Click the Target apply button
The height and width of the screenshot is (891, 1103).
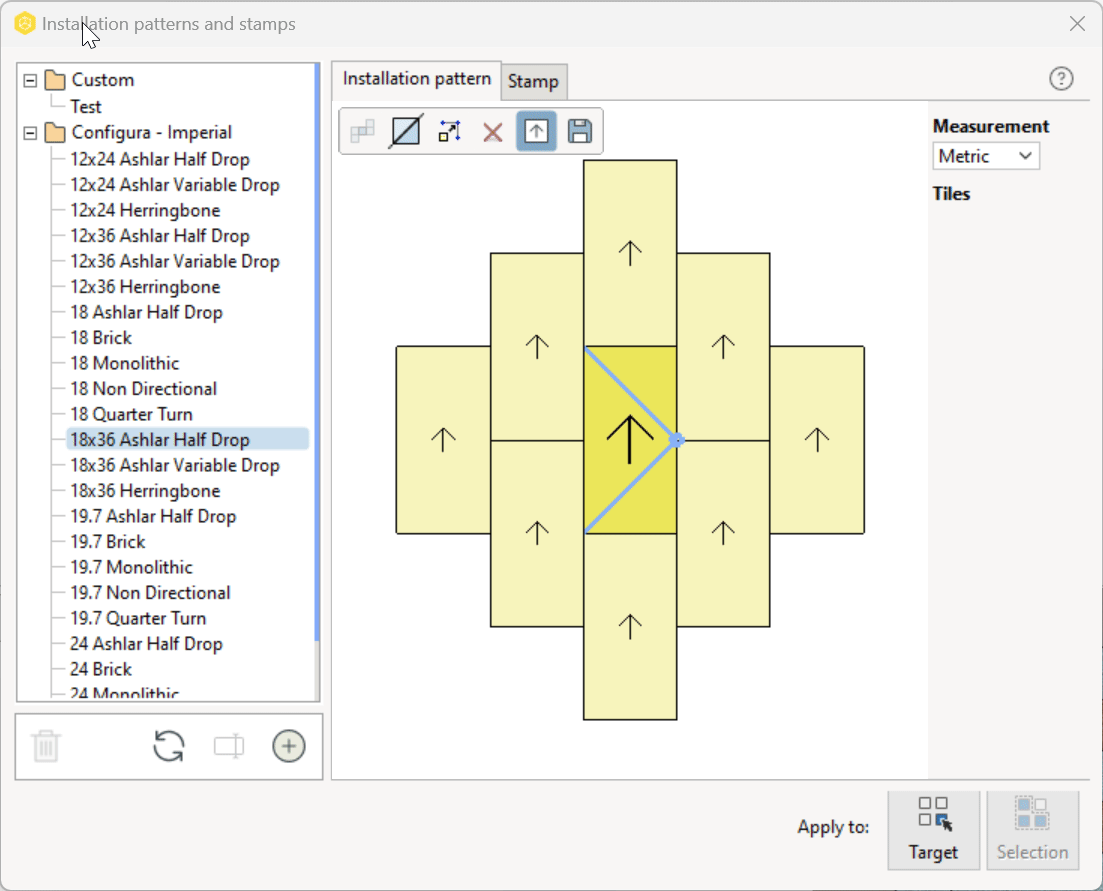pyautogui.click(x=933, y=830)
